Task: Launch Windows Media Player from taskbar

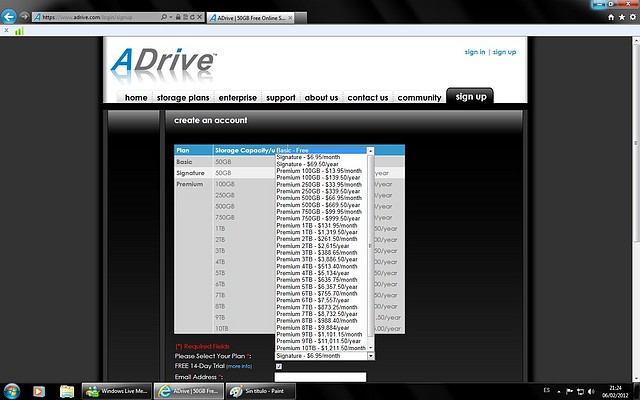Action: [39, 391]
